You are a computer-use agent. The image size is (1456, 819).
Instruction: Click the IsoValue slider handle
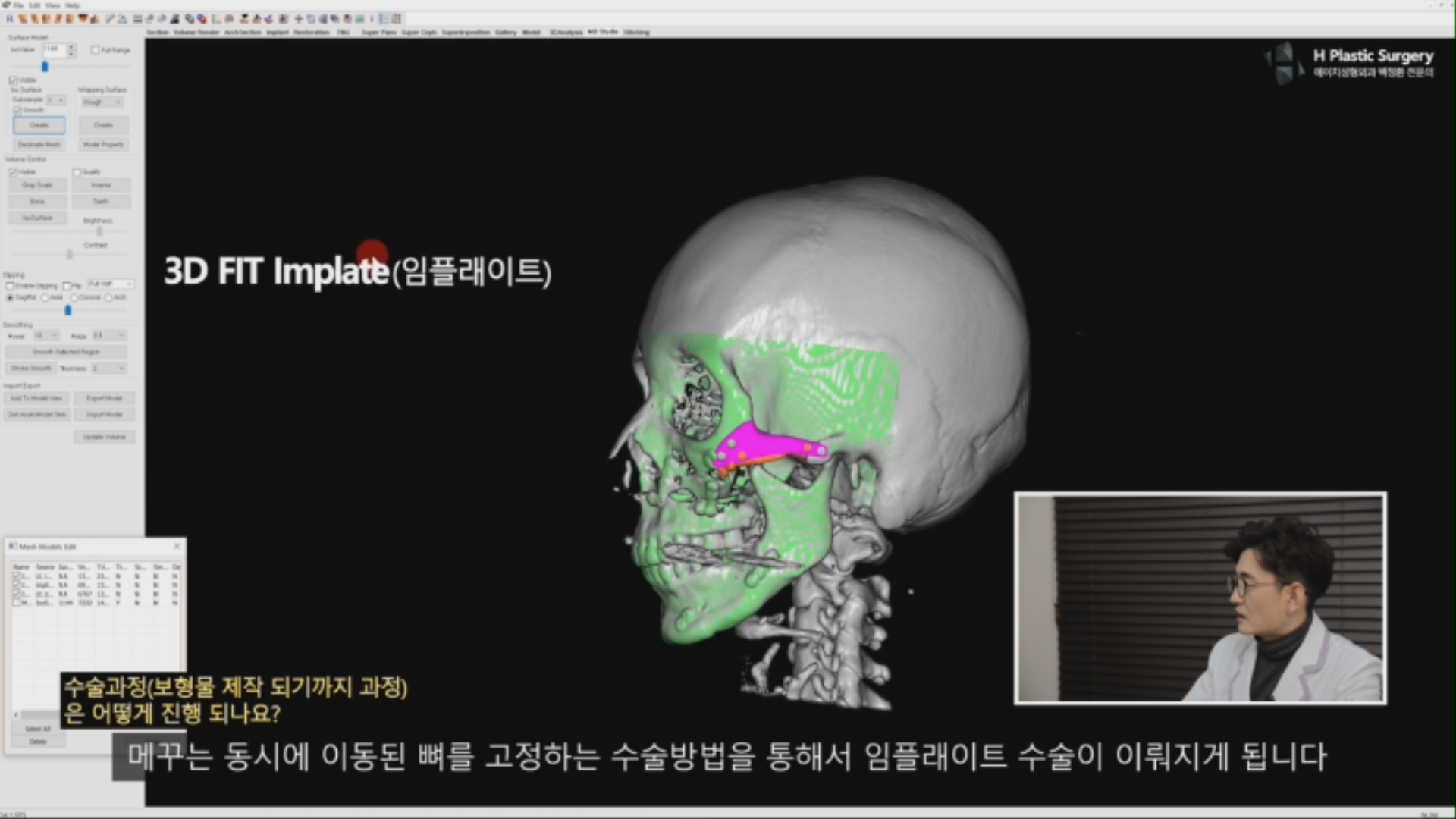45,67
